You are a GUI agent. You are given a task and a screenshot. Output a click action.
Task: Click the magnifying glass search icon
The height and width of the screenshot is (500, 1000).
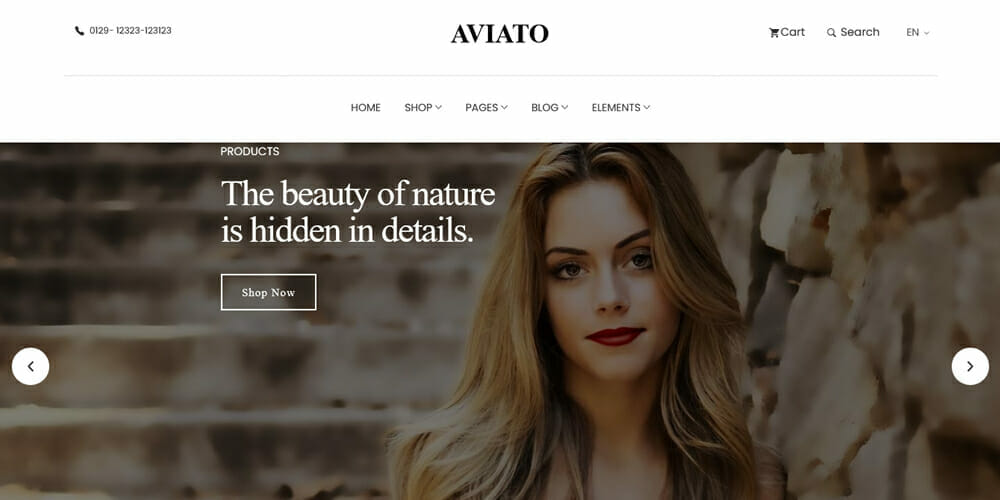tap(831, 33)
